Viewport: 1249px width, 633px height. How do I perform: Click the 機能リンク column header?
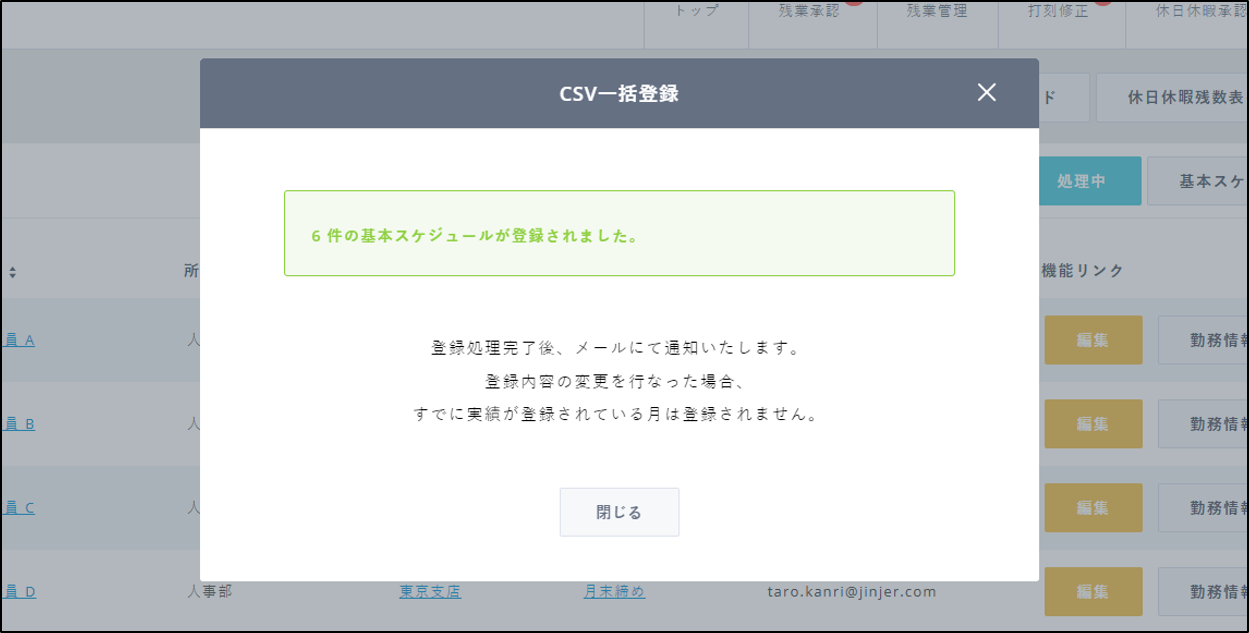1082,271
